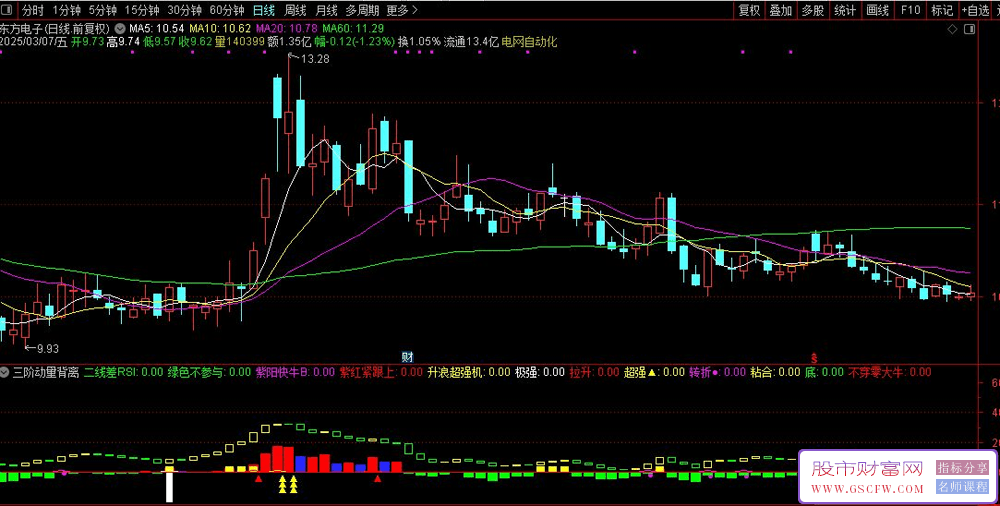Screen dimensions: 1000x506
Task: Click the 复权 button
Action: [x=749, y=10]
